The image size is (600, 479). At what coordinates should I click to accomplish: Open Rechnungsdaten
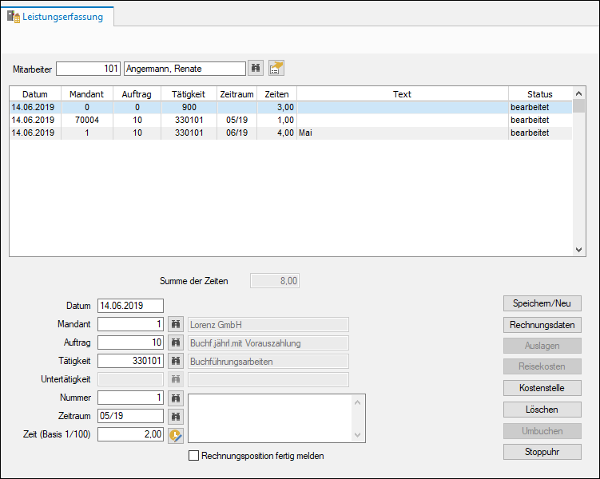(x=542, y=325)
